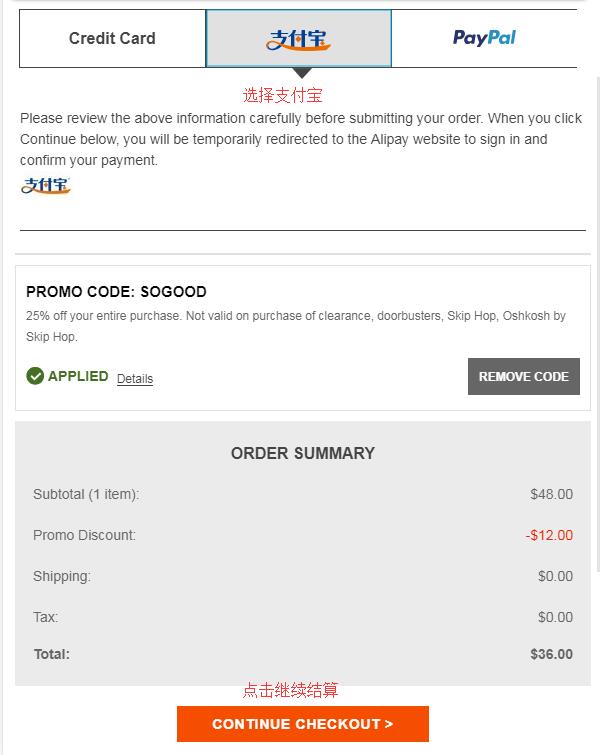600x755 pixels.
Task: Click the CONTINUE CHECKOUT button
Action: (302, 724)
